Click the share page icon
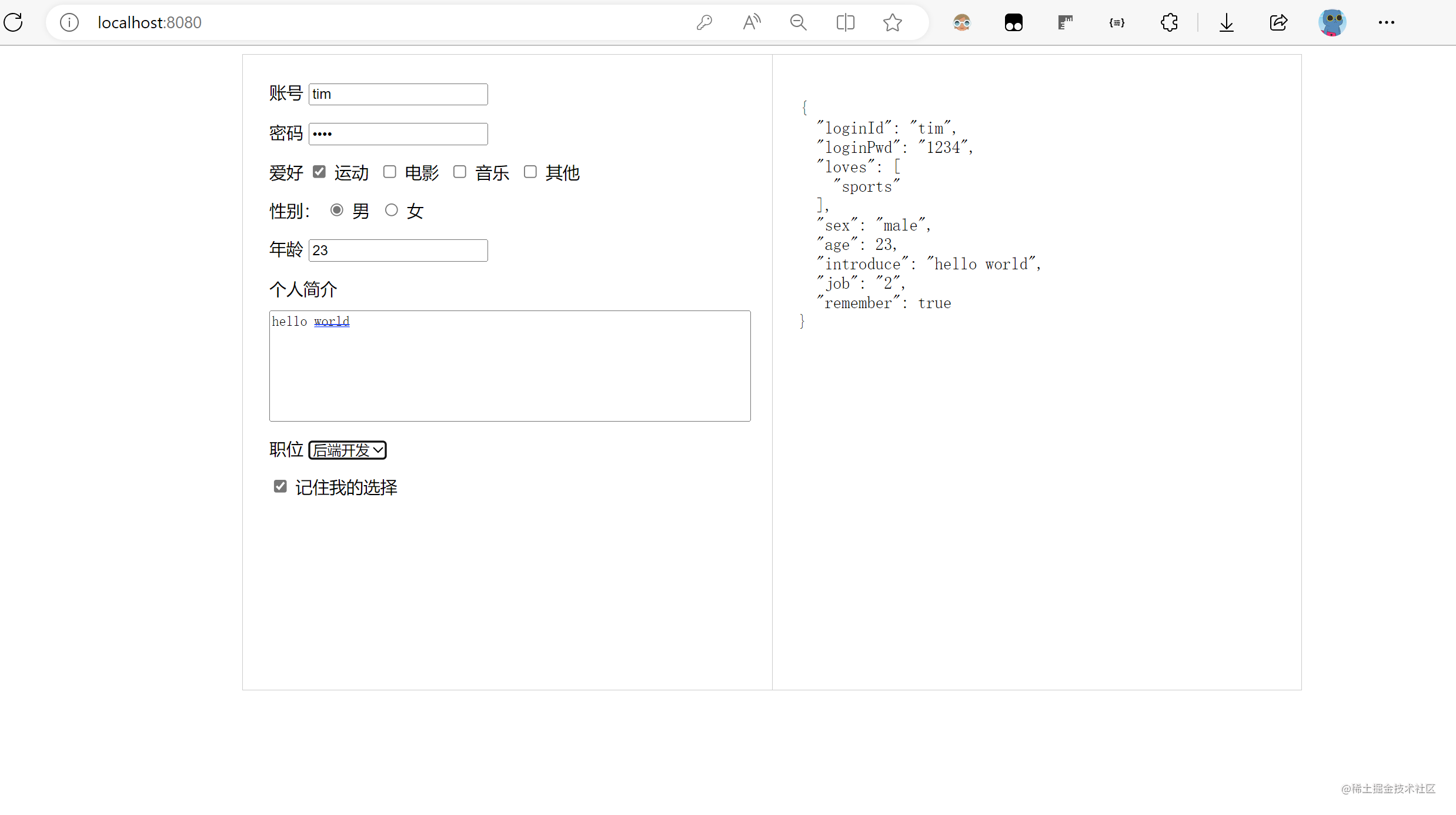Image resolution: width=1456 pixels, height=815 pixels. (x=1278, y=22)
